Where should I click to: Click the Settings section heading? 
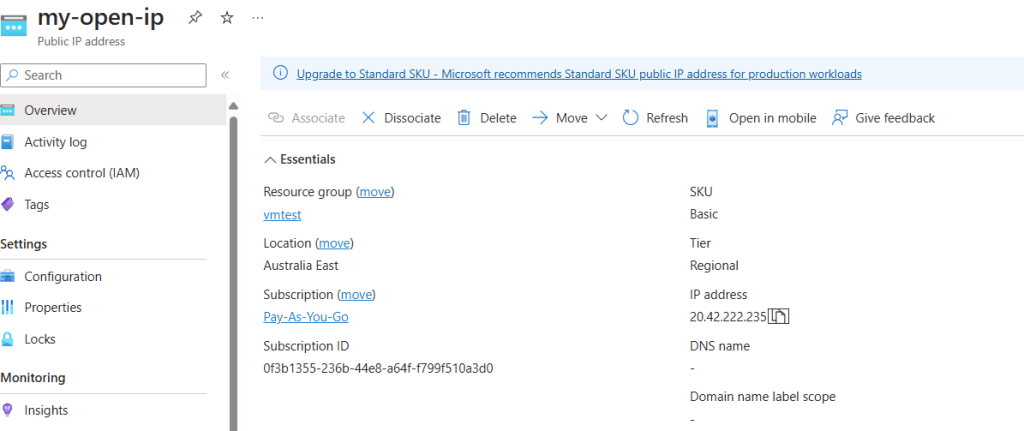24,244
